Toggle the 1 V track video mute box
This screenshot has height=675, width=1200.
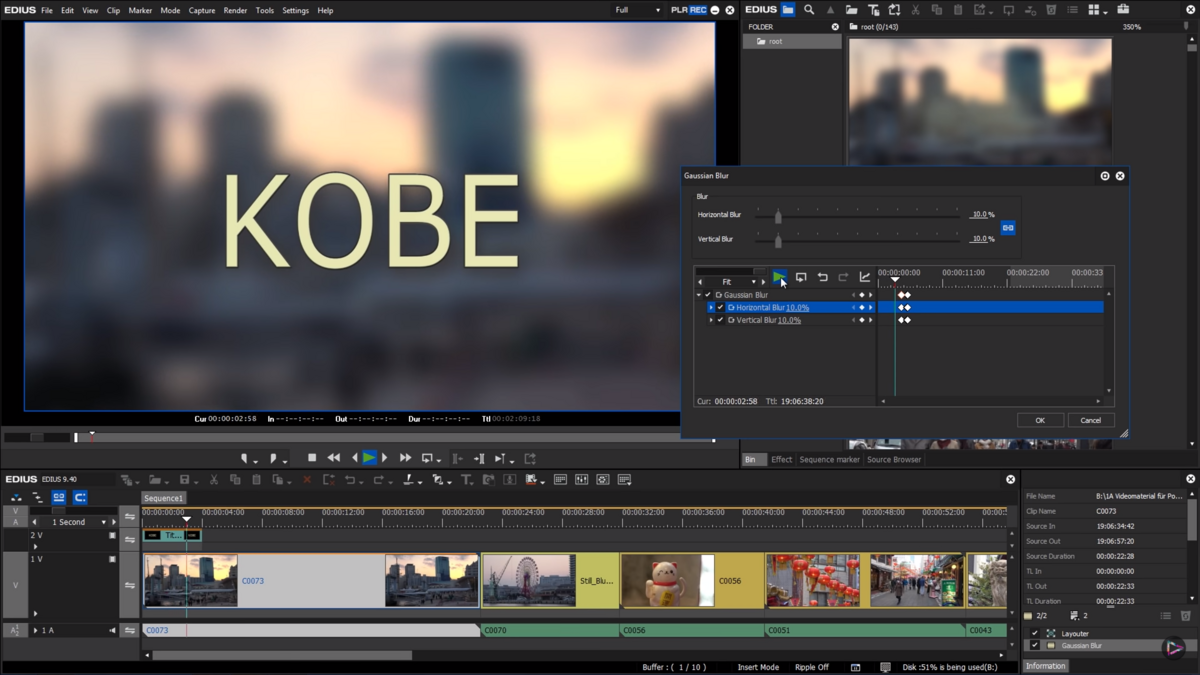point(112,559)
